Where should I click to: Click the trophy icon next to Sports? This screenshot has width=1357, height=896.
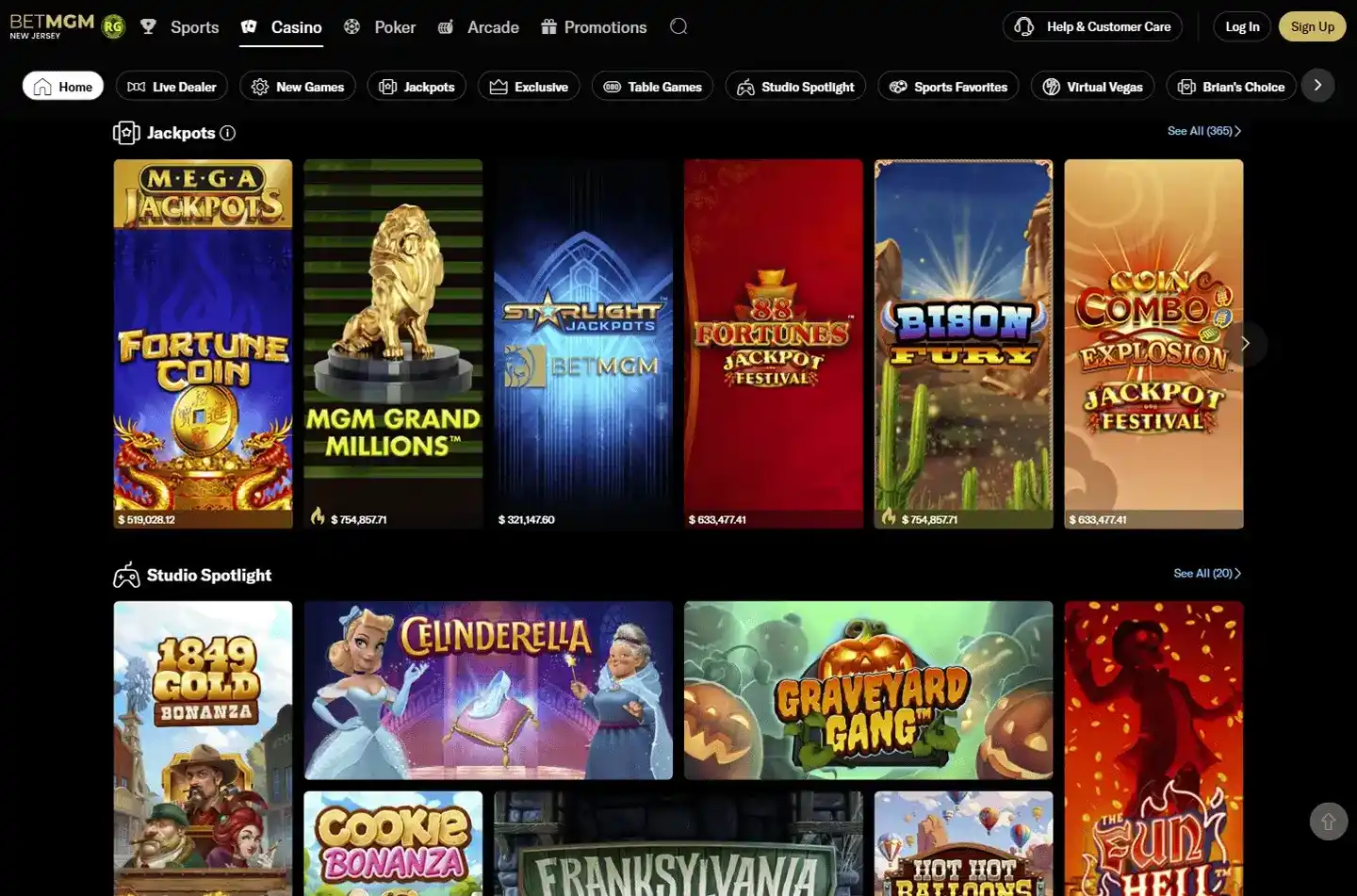point(148,26)
